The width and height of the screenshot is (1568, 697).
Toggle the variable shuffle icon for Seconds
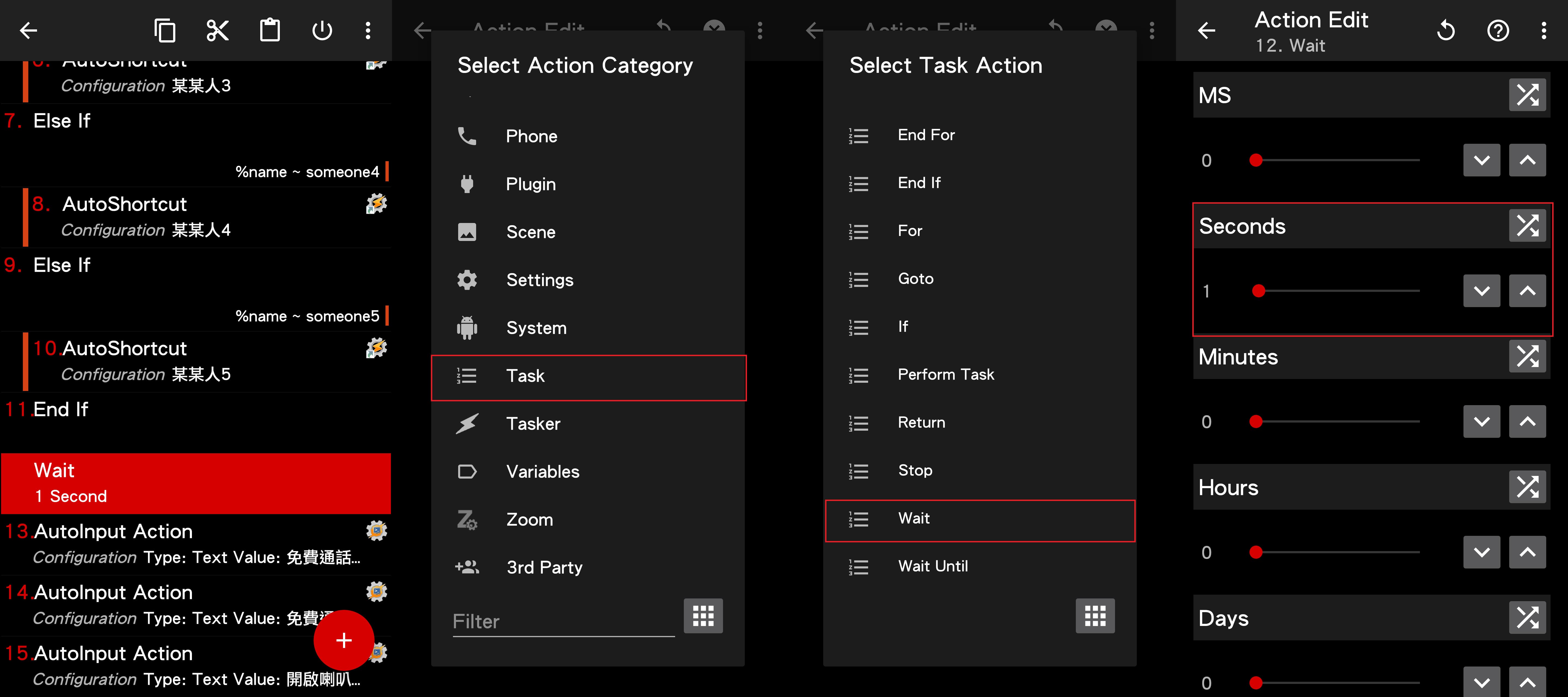[x=1527, y=226]
